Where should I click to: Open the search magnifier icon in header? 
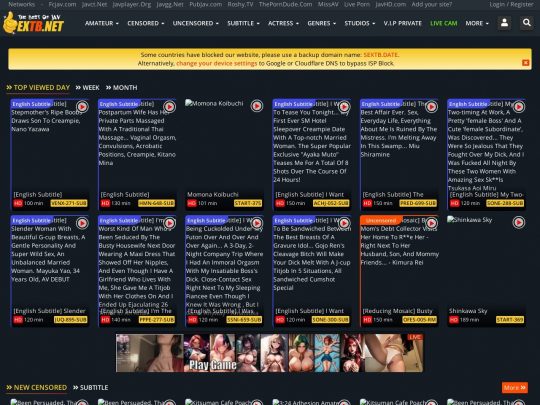[527, 23]
